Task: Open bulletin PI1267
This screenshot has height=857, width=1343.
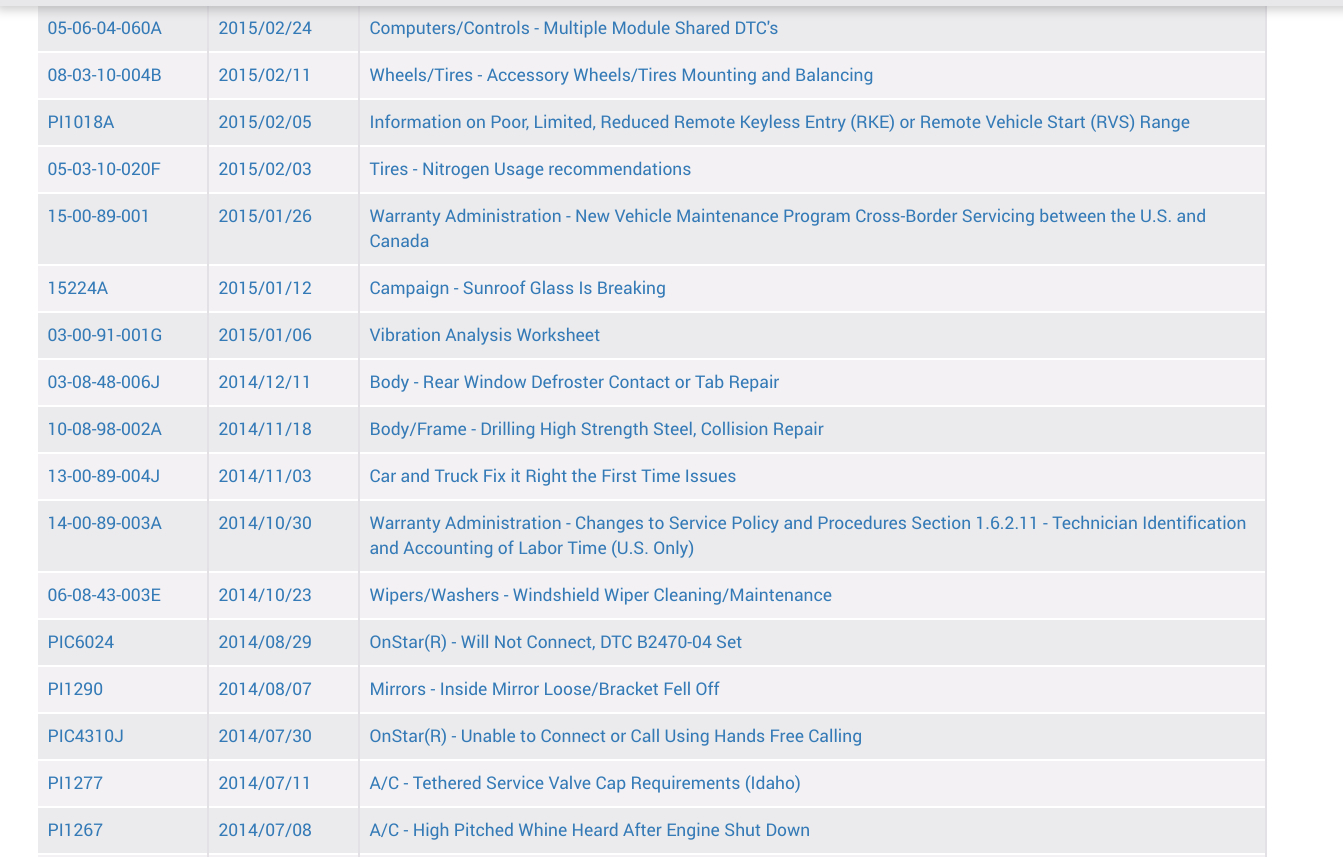Action: click(75, 830)
